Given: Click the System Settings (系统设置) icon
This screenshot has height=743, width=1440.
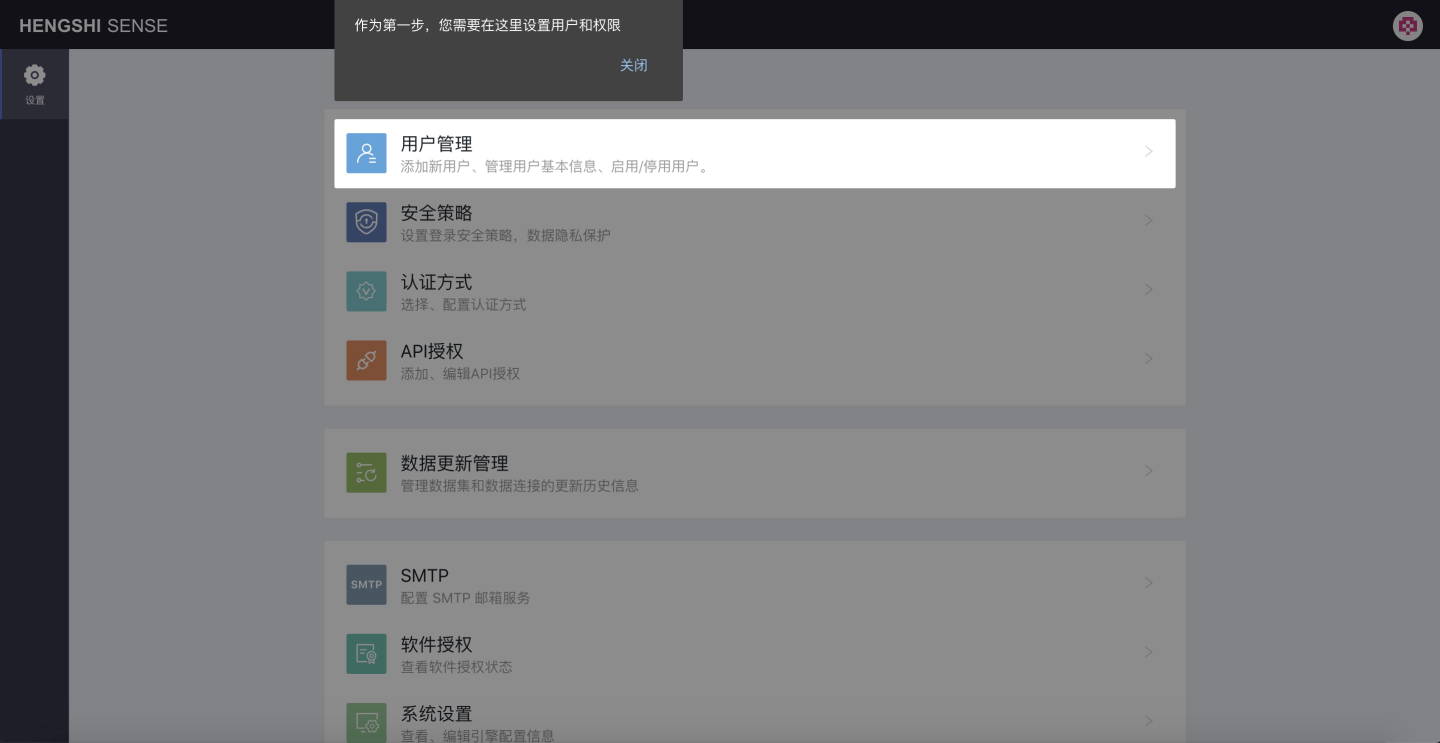Looking at the screenshot, I should (366, 722).
